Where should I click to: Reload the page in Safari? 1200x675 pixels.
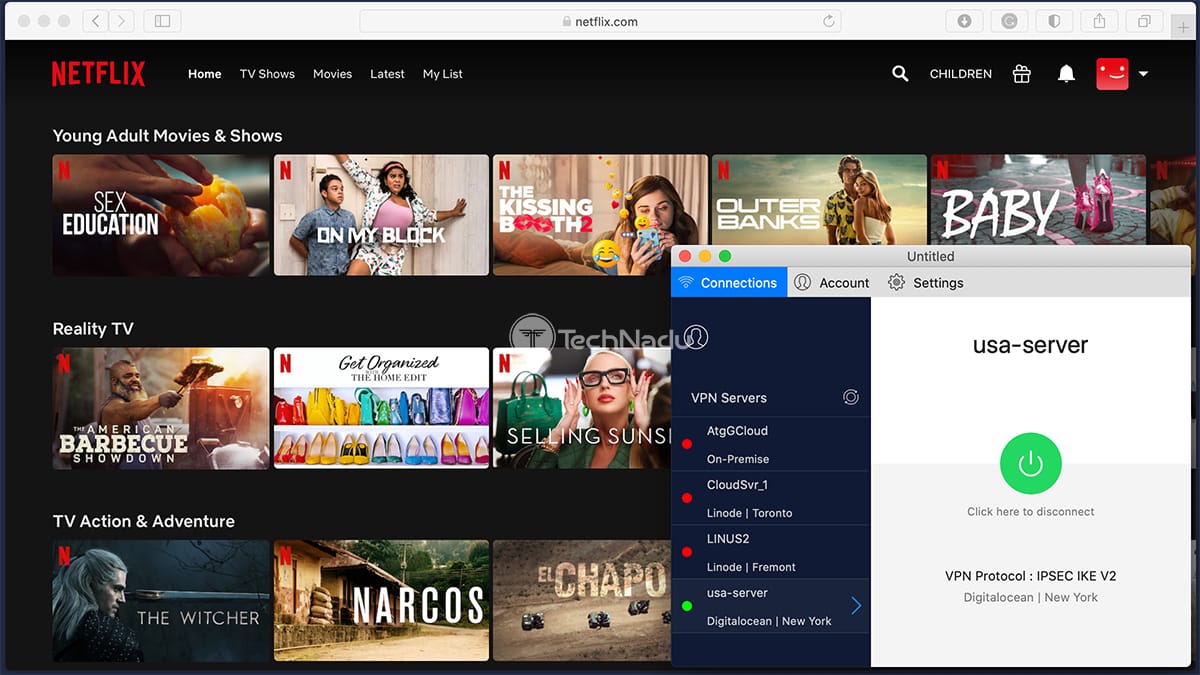[x=828, y=21]
